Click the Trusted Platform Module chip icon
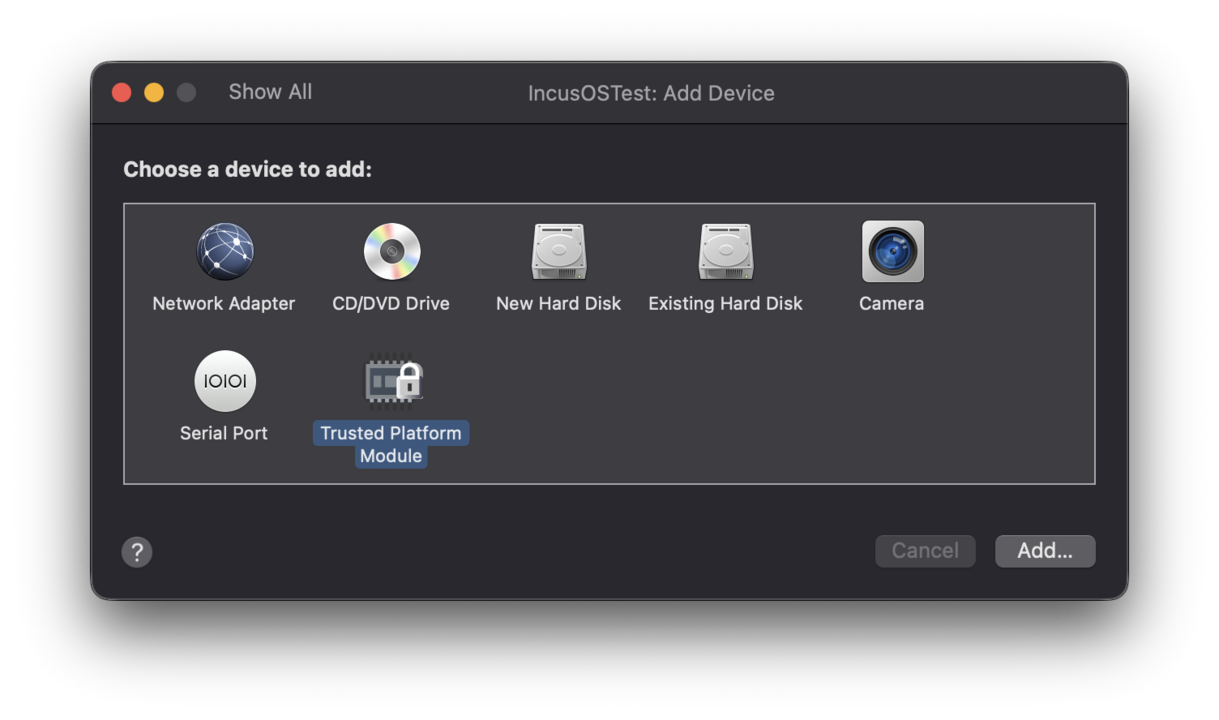 (x=392, y=382)
